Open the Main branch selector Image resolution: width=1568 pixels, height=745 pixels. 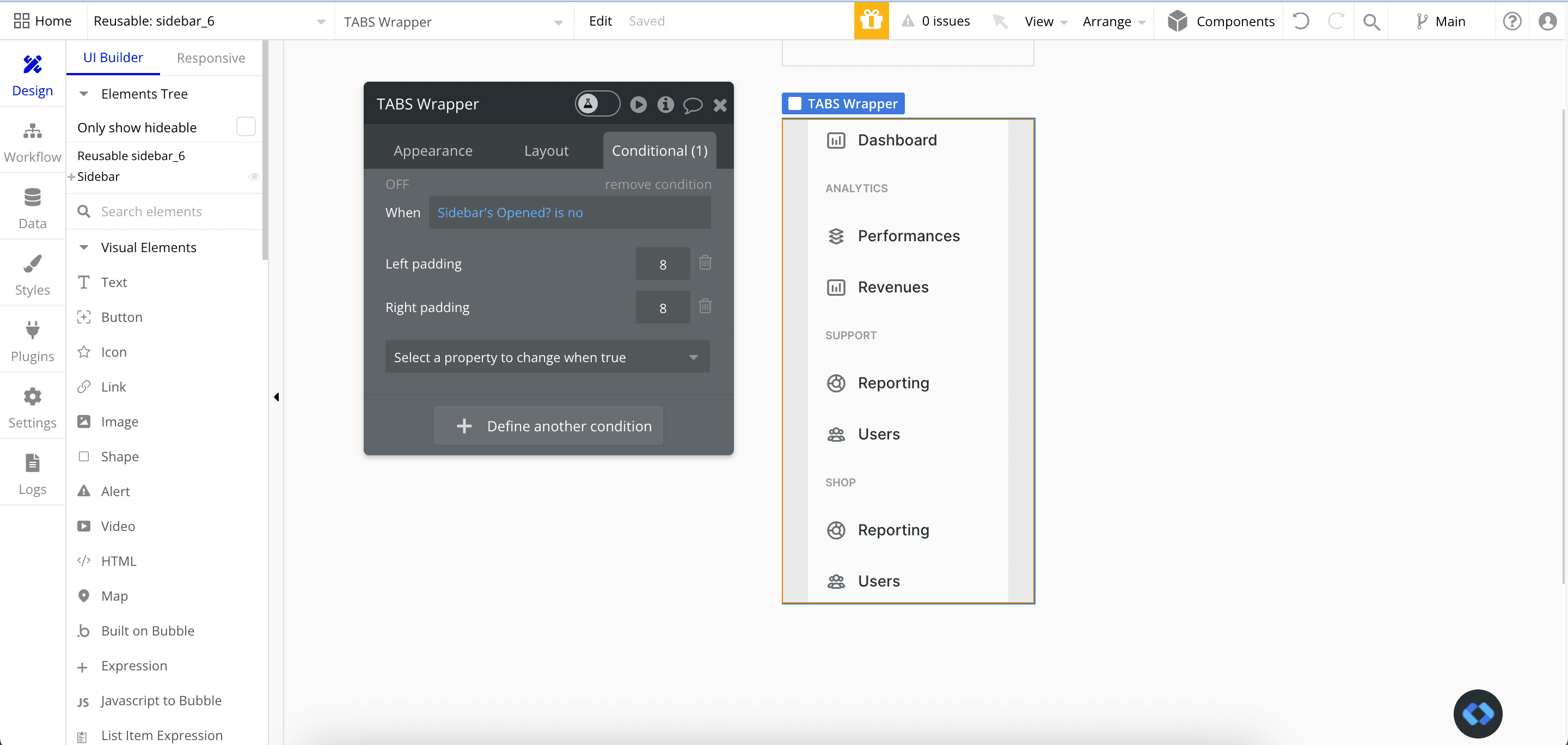pos(1440,21)
